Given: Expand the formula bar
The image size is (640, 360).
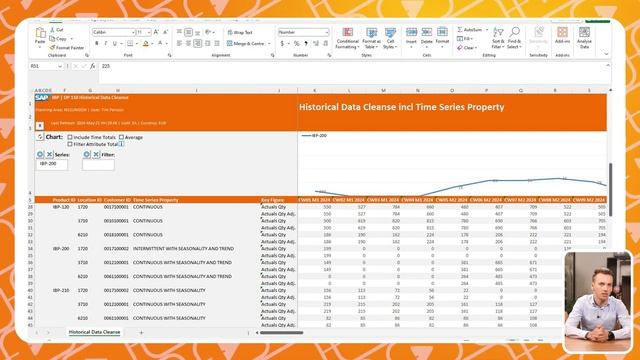Looking at the screenshot, I should [x=608, y=65].
